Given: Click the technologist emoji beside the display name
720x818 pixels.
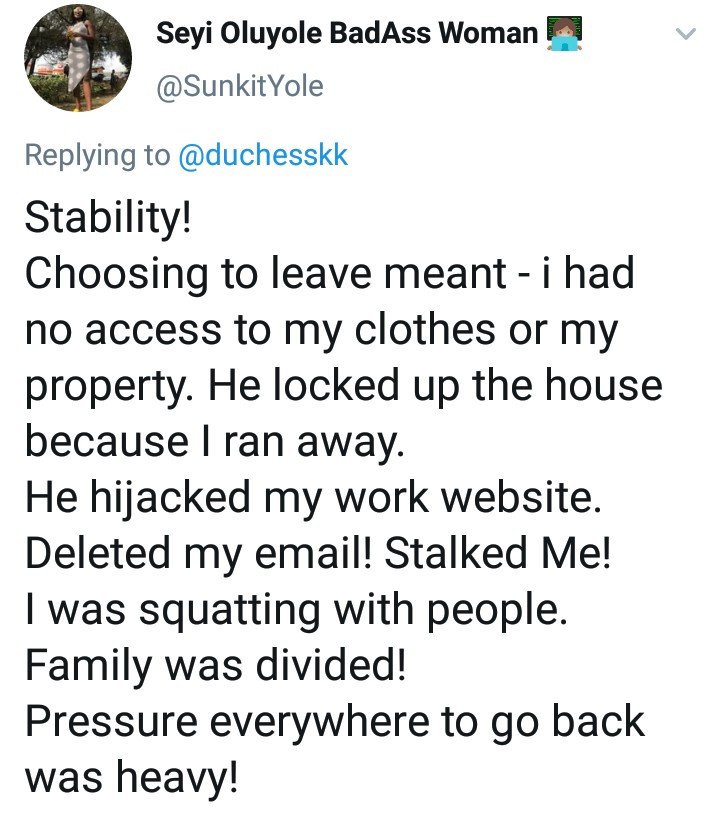Looking at the screenshot, I should tap(564, 33).
